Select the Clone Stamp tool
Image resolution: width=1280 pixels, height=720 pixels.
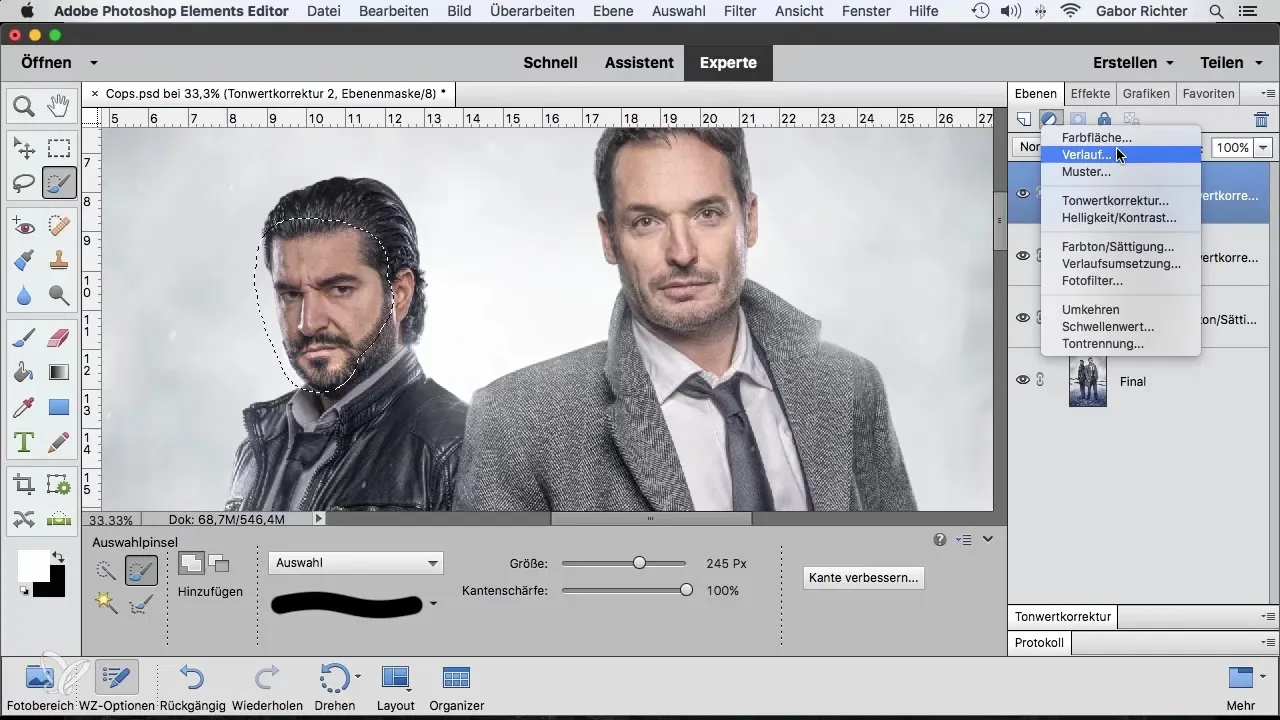pyautogui.click(x=59, y=261)
